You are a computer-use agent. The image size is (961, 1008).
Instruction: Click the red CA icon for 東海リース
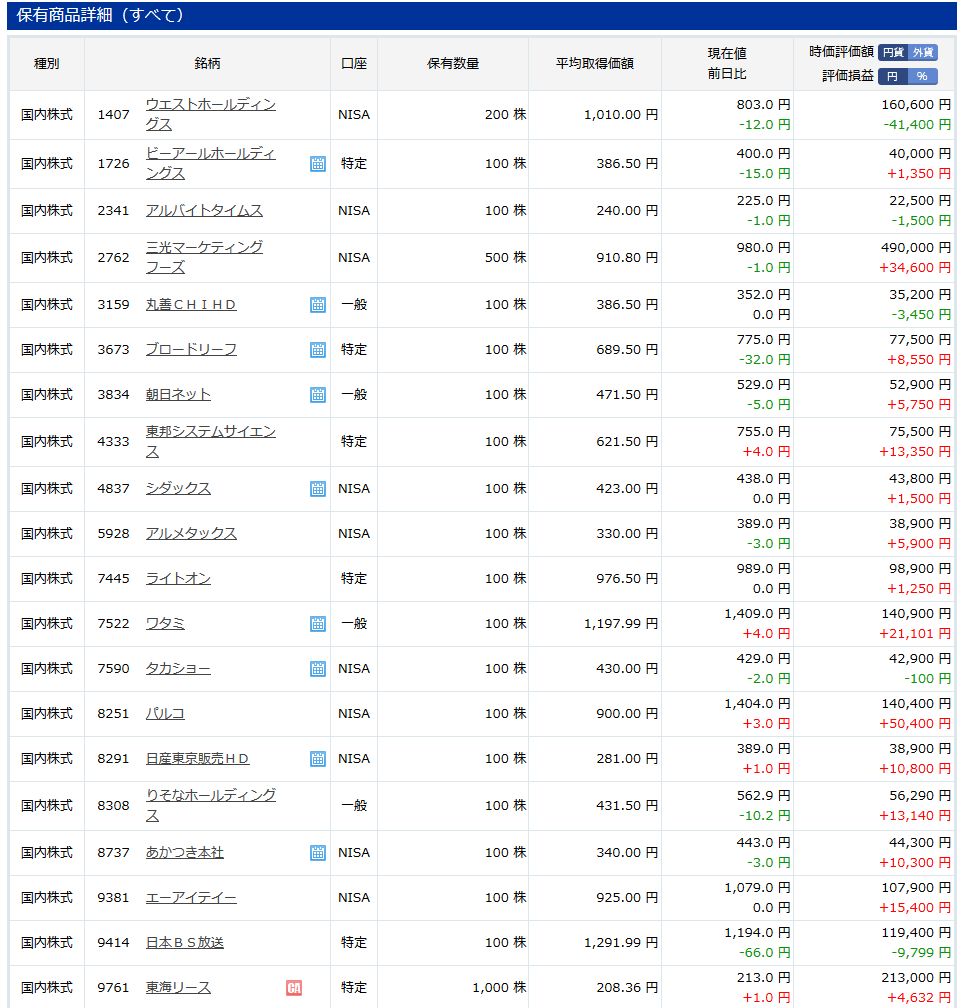(x=294, y=987)
